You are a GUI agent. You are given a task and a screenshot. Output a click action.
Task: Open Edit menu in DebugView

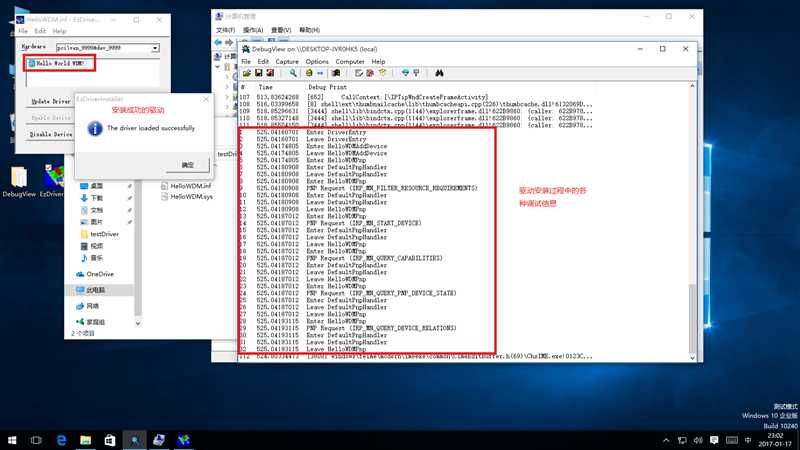263,62
